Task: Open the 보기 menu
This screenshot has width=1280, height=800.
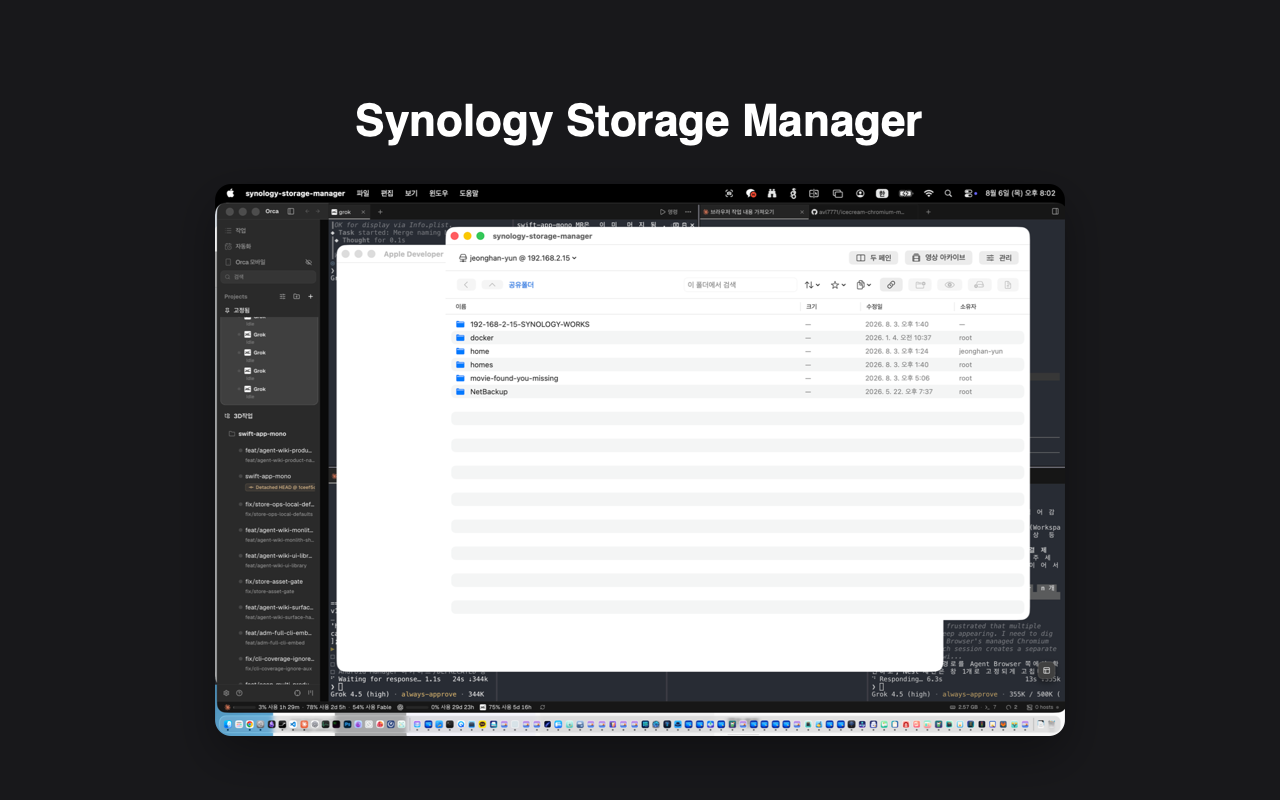Action: (x=411, y=193)
